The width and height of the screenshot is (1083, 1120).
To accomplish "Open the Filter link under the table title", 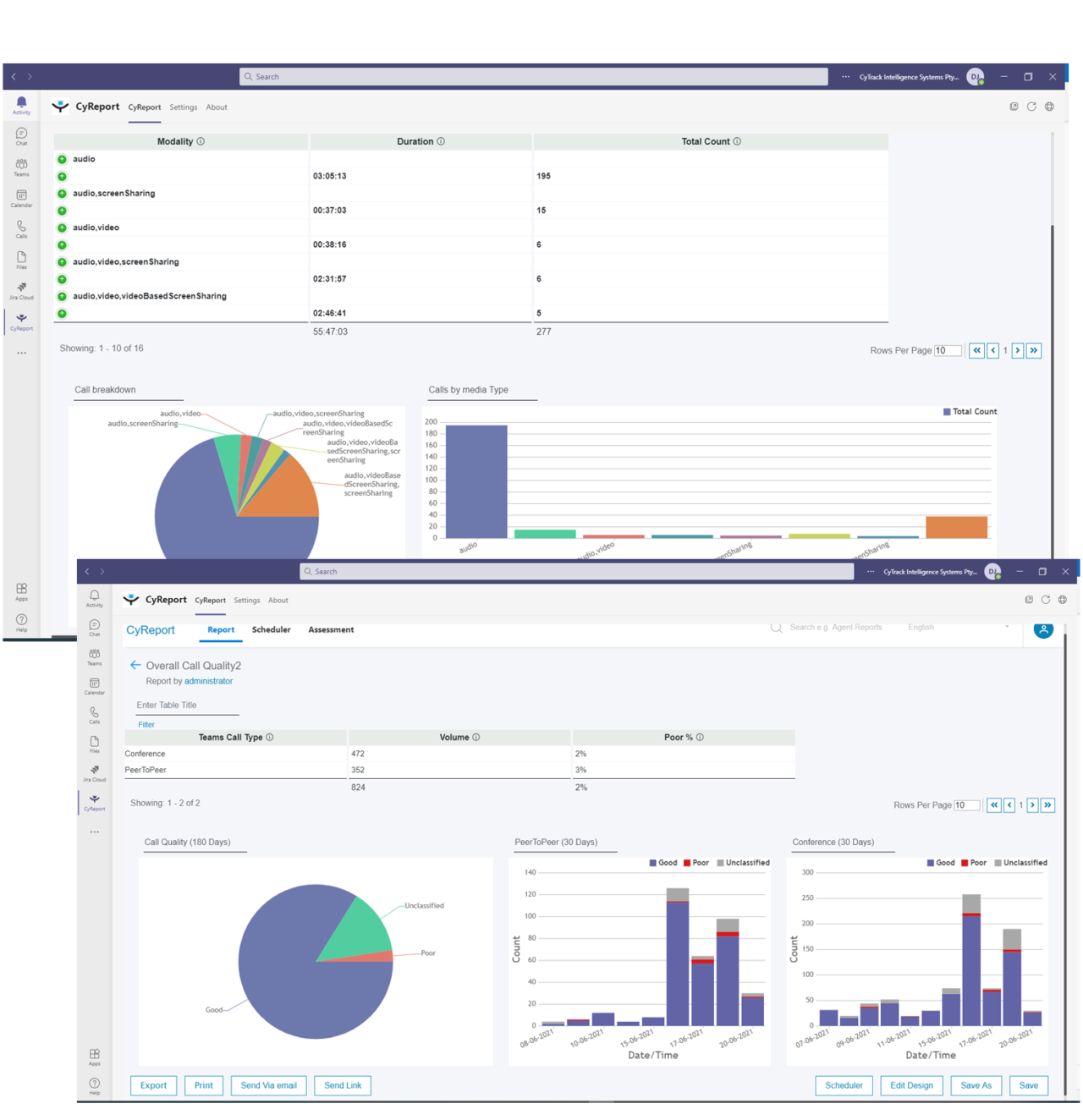I will (x=146, y=725).
